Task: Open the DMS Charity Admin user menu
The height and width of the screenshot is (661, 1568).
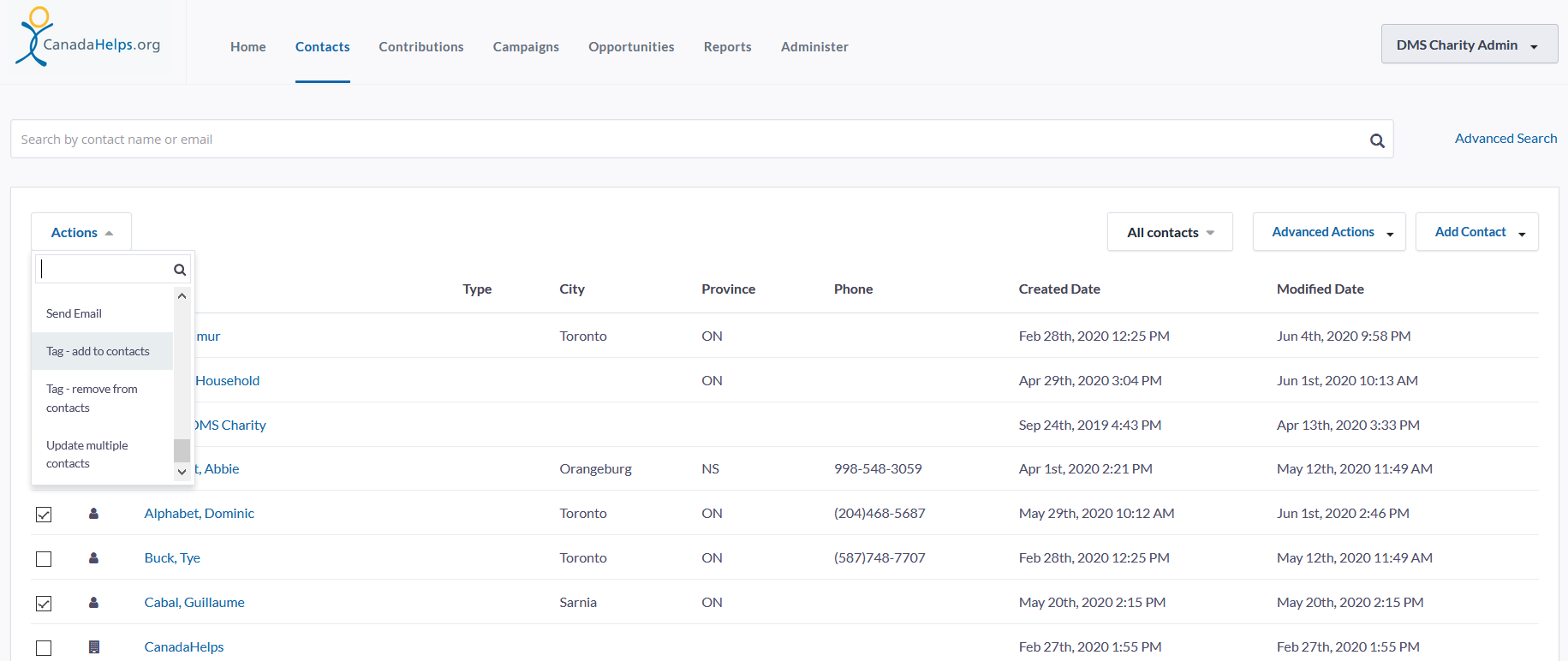Action: (1469, 45)
